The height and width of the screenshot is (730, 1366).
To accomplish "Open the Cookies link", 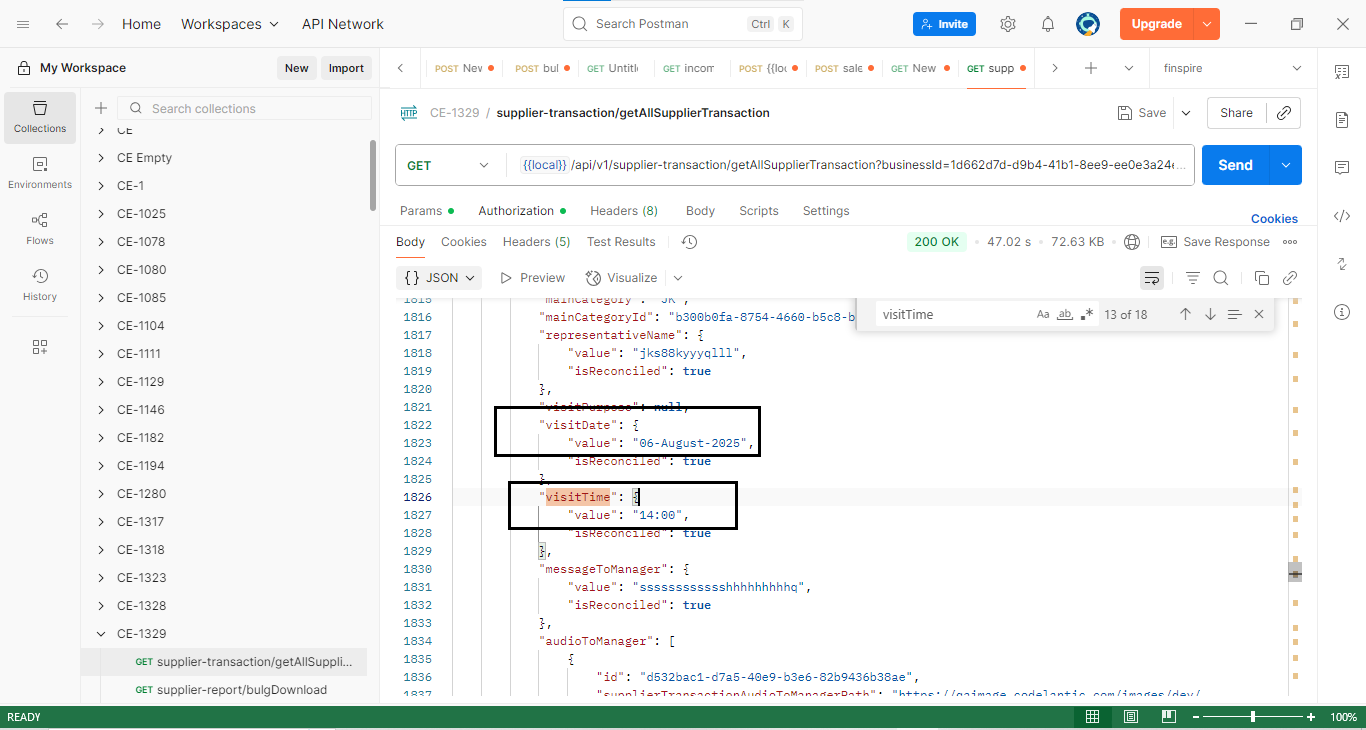I will (1274, 219).
